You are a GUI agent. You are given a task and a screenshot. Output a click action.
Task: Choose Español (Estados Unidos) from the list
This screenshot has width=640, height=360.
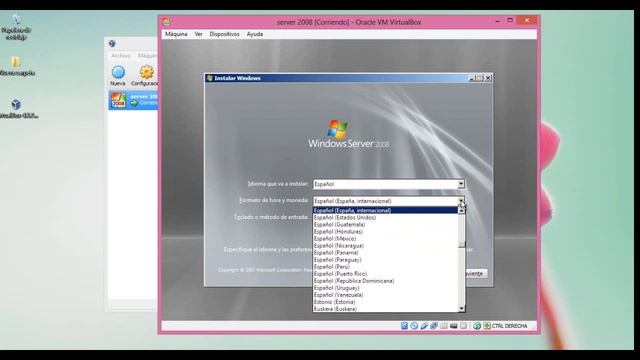pos(385,218)
